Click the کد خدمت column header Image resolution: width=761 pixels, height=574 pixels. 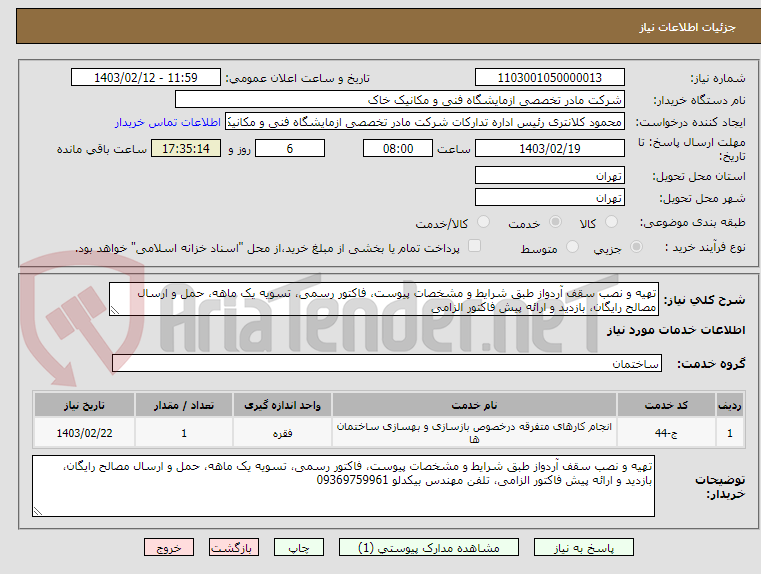coord(666,405)
